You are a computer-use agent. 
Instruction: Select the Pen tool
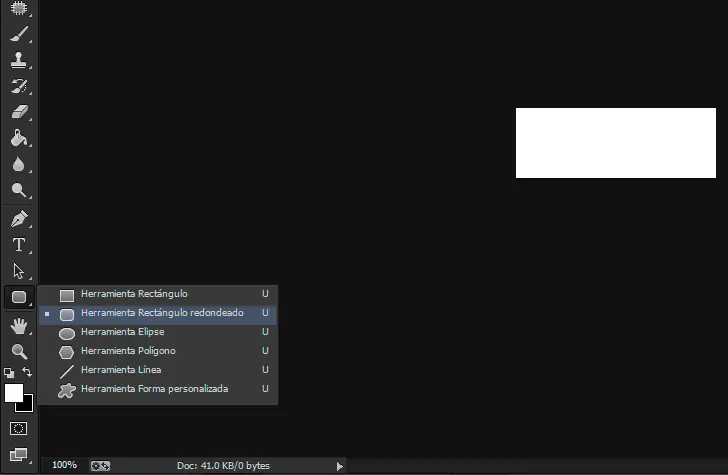coord(19,219)
